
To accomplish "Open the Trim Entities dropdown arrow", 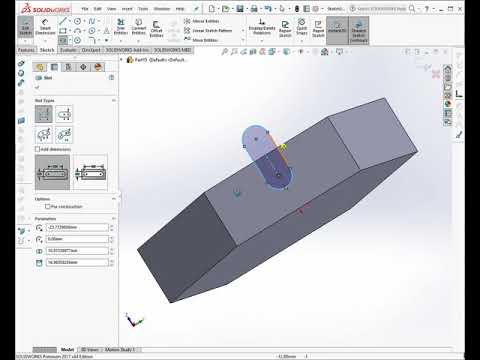I will 121,41.
